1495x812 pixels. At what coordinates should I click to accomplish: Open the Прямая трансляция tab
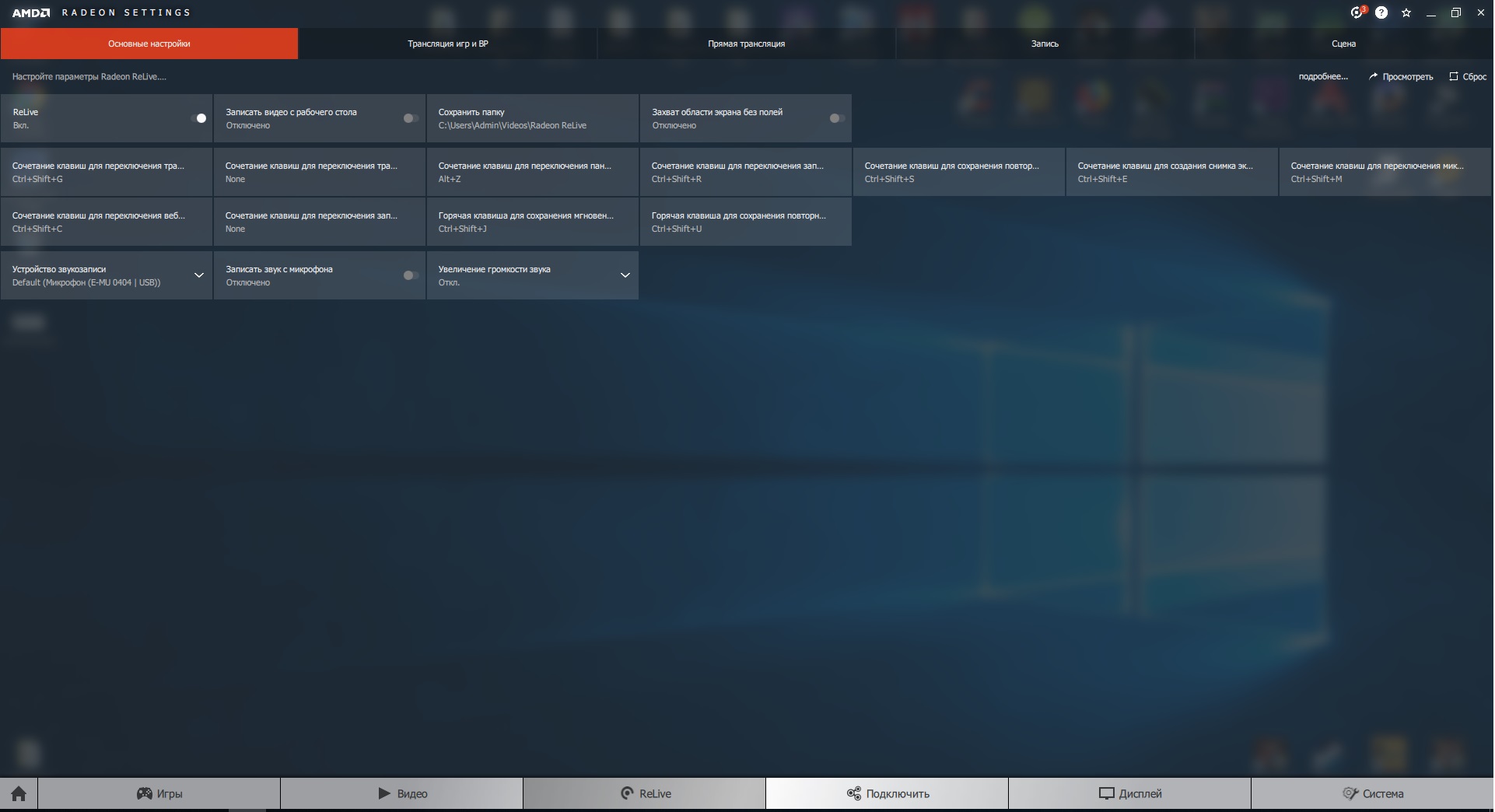(747, 44)
